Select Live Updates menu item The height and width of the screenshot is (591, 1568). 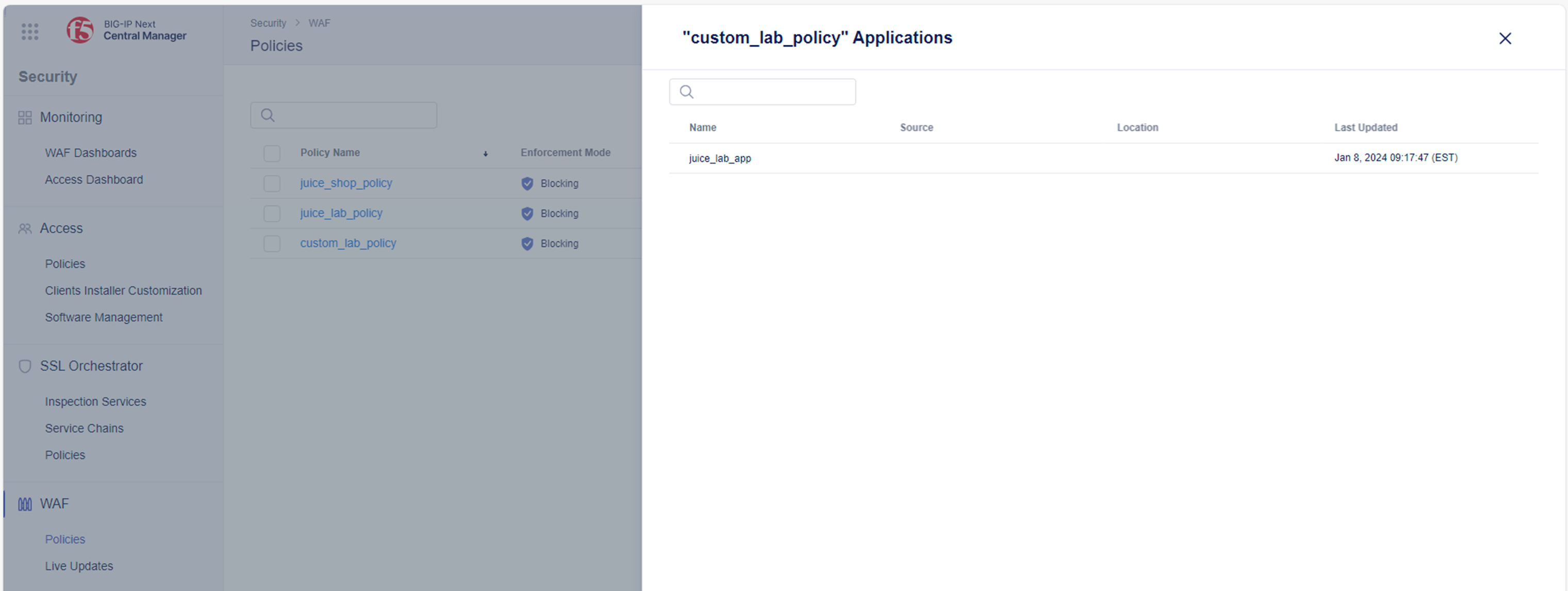point(79,565)
